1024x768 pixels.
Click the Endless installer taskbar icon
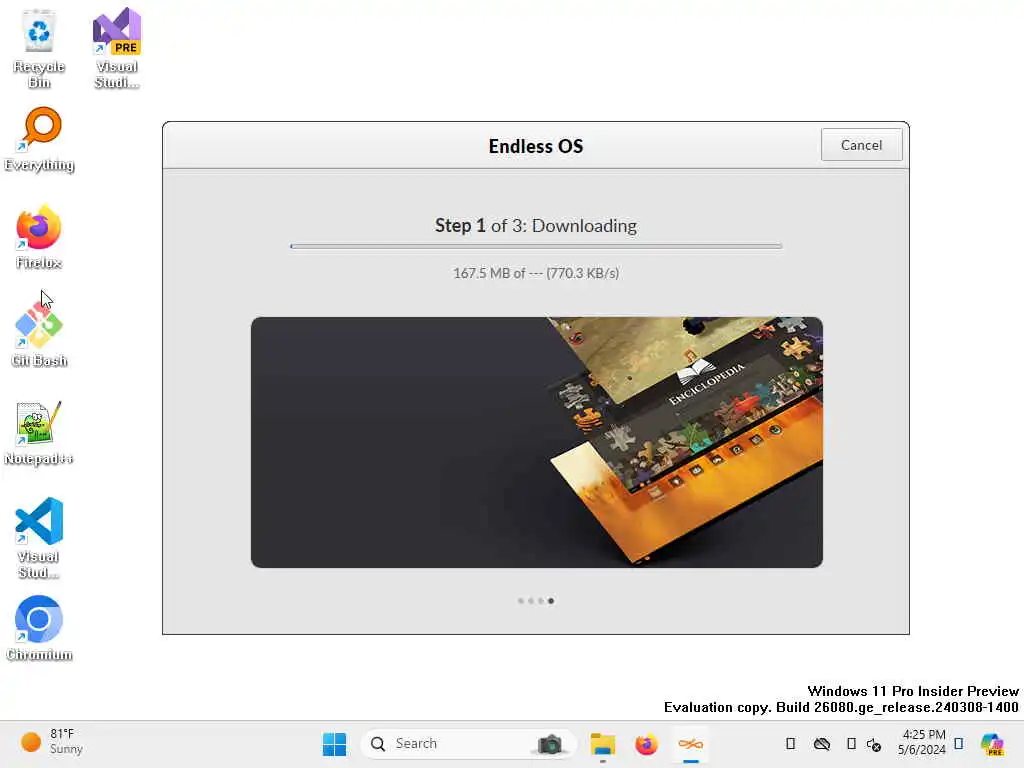690,744
